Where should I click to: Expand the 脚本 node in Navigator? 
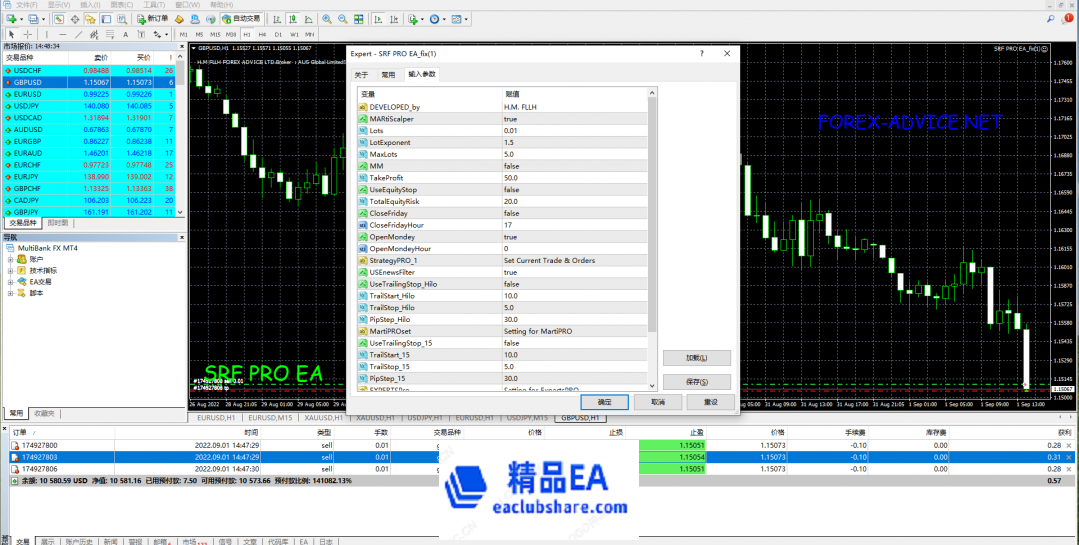[10, 292]
